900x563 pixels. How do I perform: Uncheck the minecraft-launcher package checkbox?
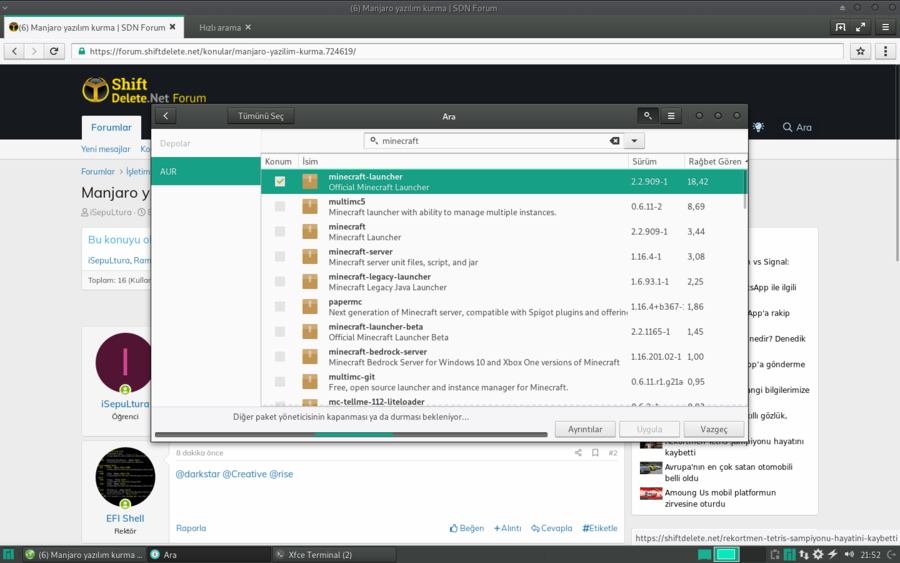(280, 182)
